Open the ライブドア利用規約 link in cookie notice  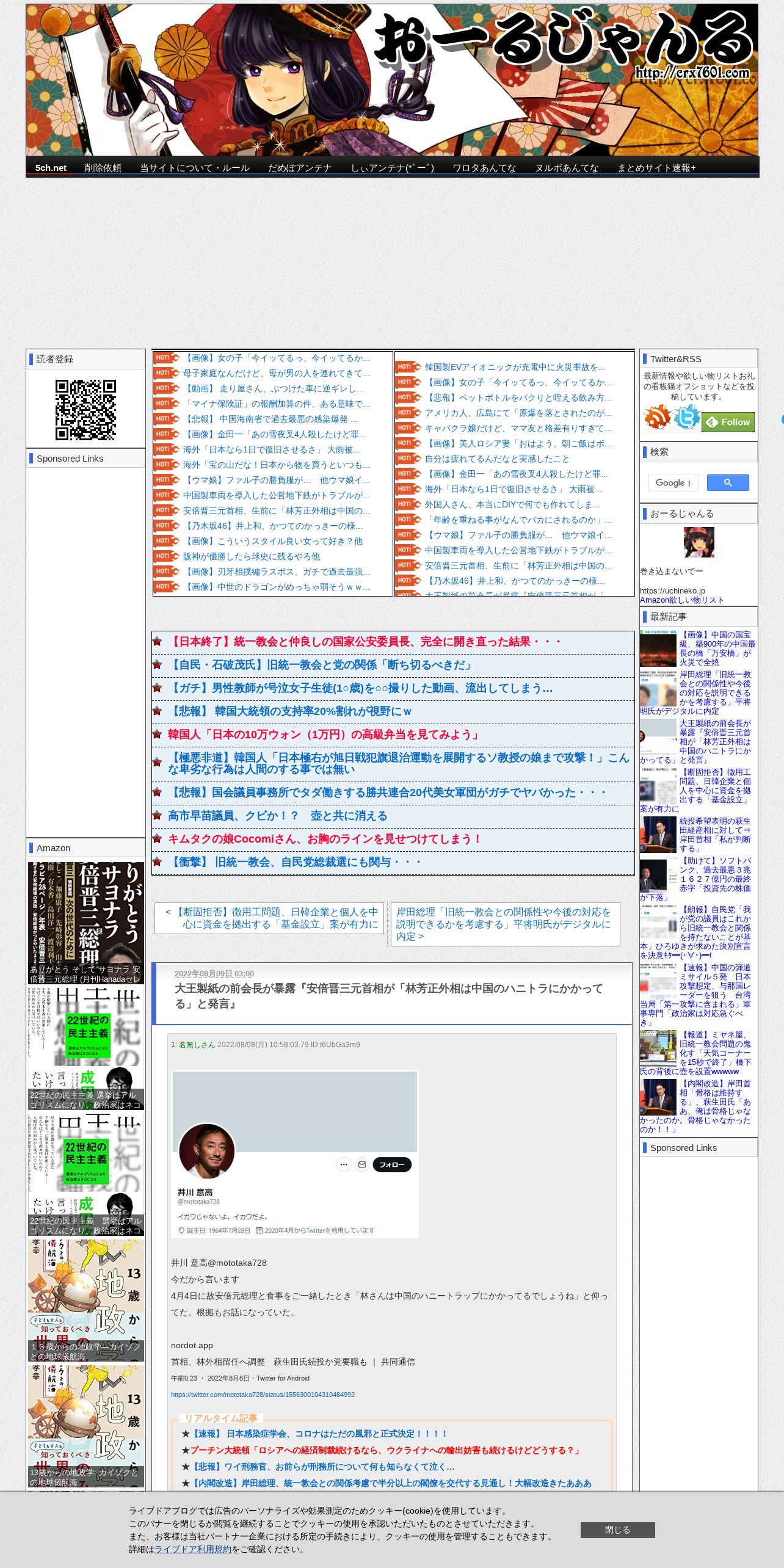193,1549
